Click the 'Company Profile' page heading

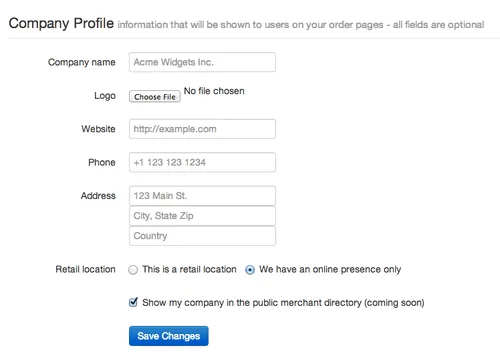(61, 23)
